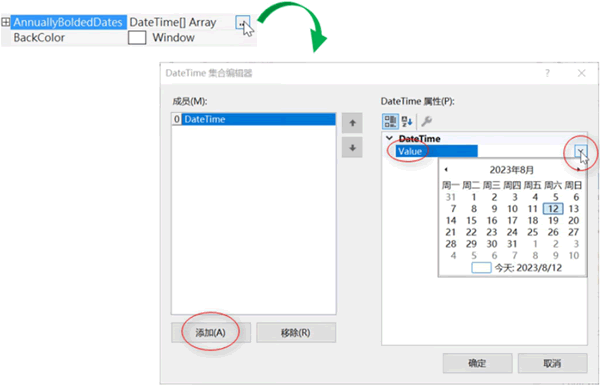Pick August 28 in the calendar
600x386 pixels.
click(451, 244)
